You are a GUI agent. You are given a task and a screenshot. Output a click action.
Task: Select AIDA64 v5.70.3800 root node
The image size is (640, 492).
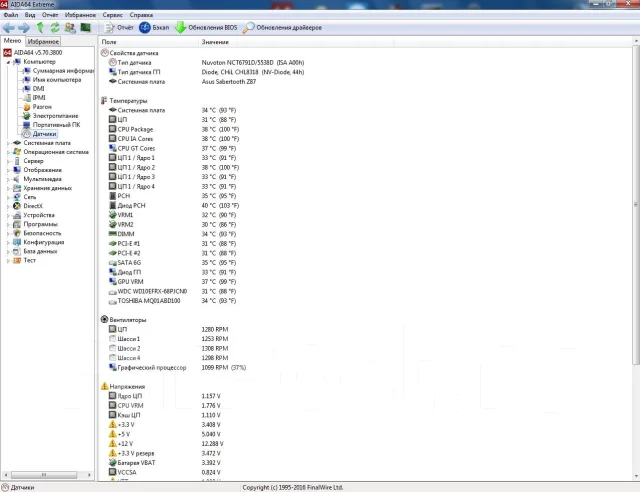click(38, 52)
